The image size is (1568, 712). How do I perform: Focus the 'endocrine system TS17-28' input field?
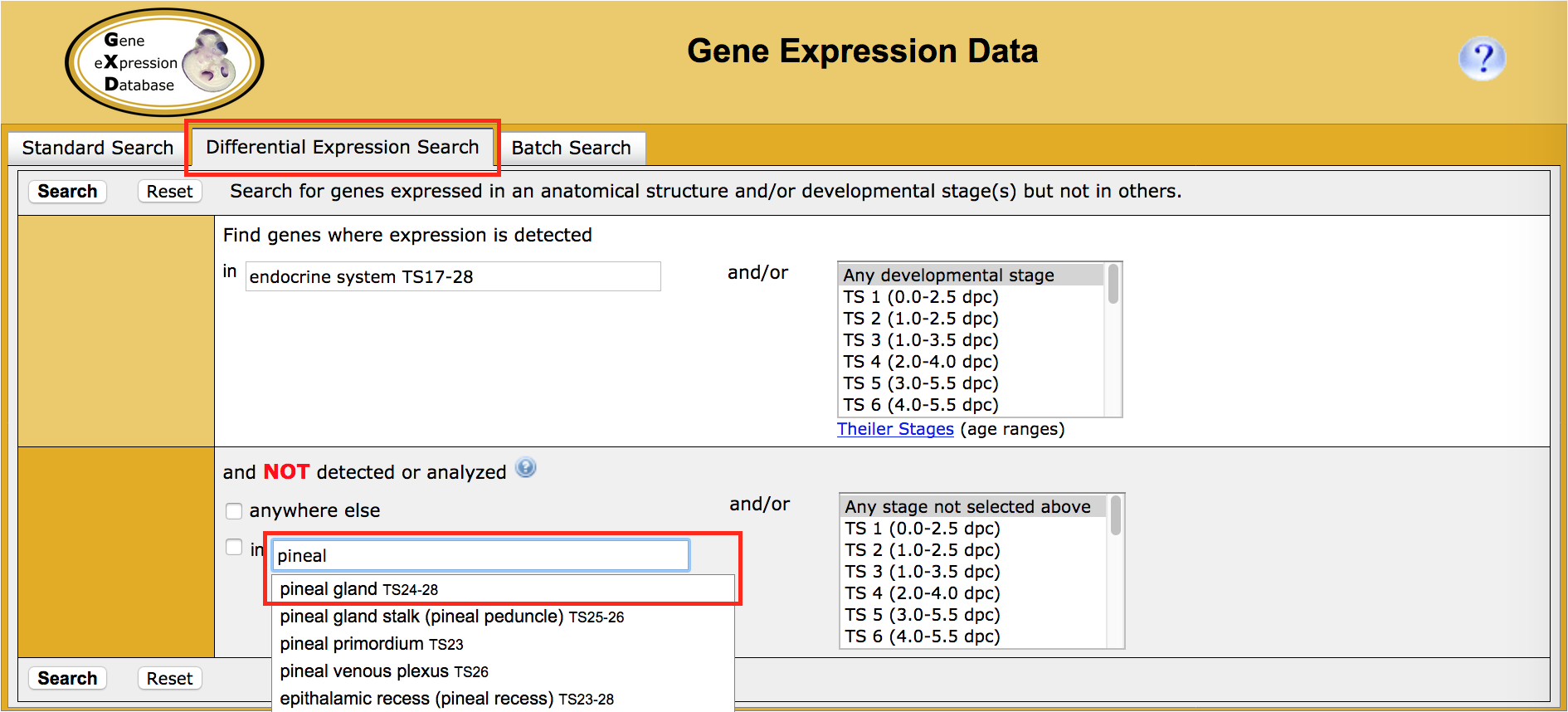(453, 276)
